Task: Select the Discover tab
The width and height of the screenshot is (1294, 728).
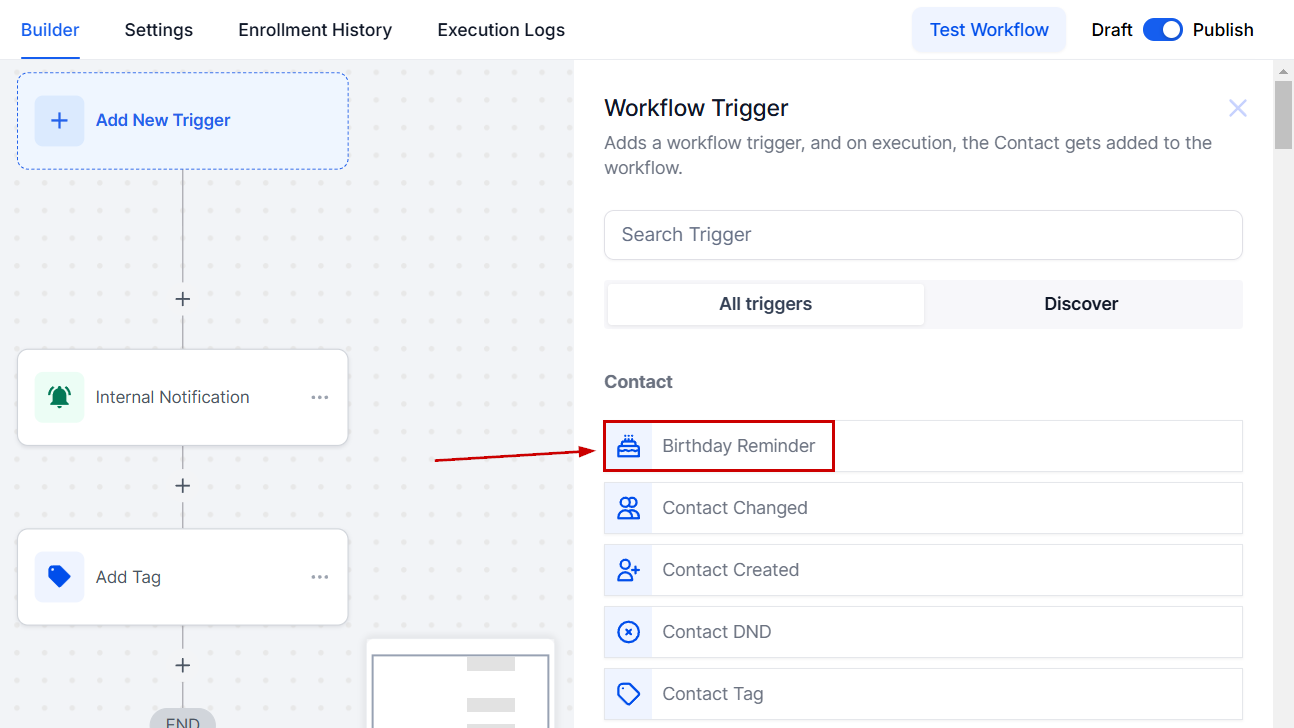Action: coord(1081,304)
